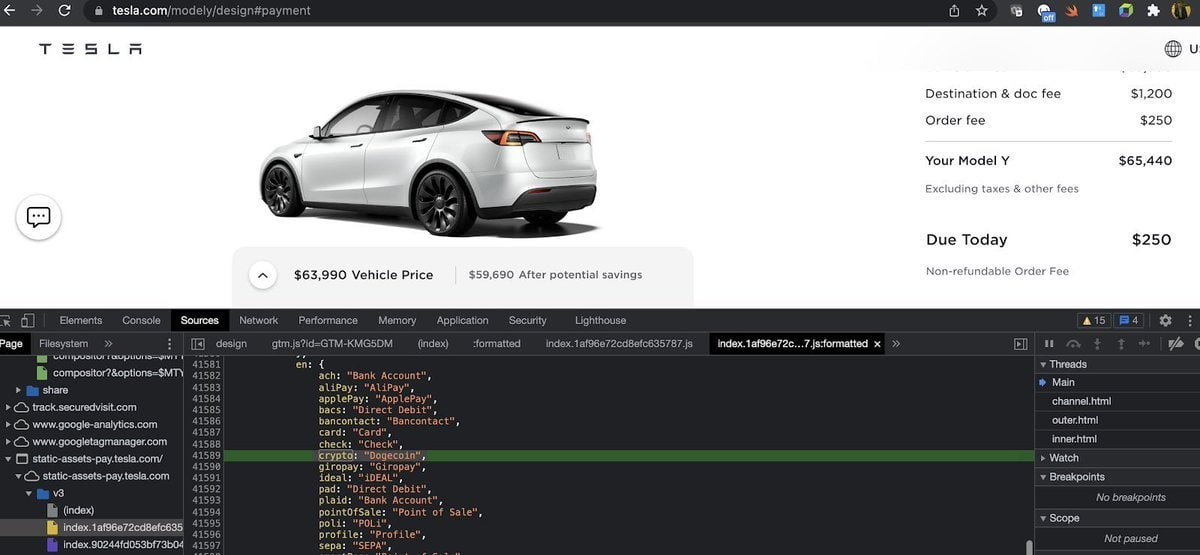Open the multicolor cube extension icon
This screenshot has width=1200, height=555.
tap(1126, 11)
